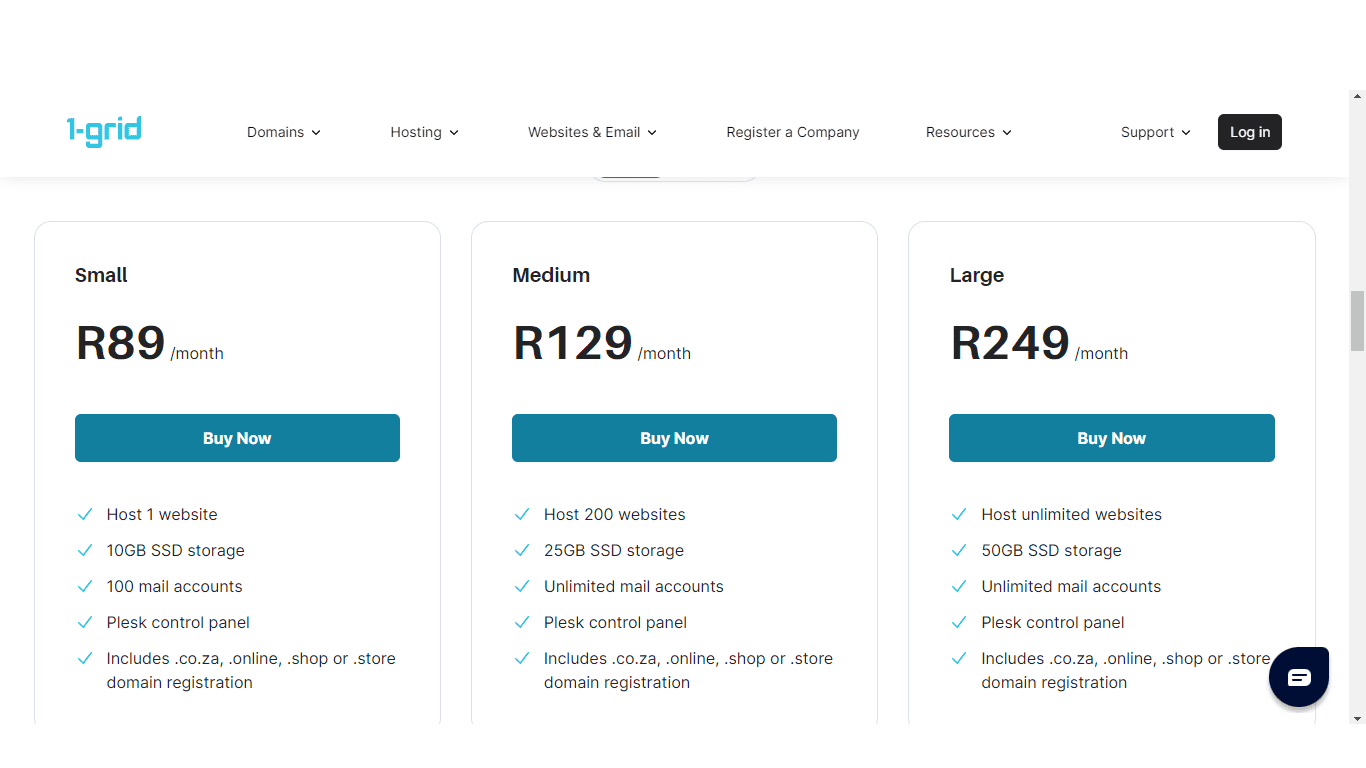Click checkmark icon beside 100 mail accounts
Screen dimensions: 1366x768
point(85,586)
